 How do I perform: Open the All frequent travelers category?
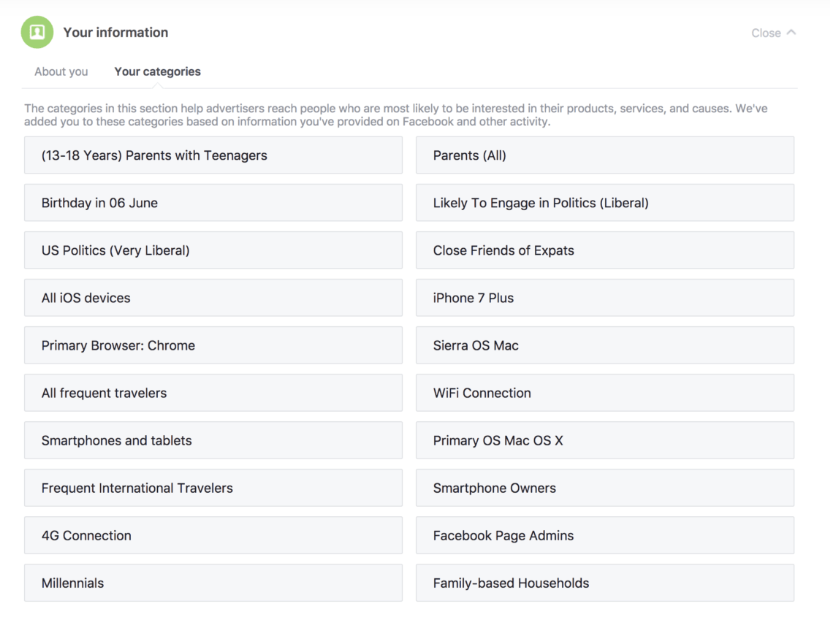213,393
